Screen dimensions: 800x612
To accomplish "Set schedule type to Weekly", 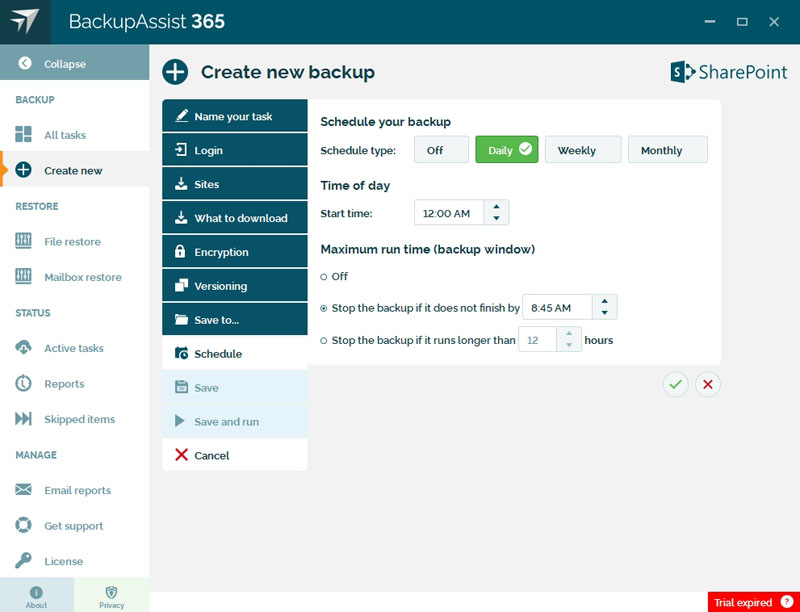I will pyautogui.click(x=583, y=149).
